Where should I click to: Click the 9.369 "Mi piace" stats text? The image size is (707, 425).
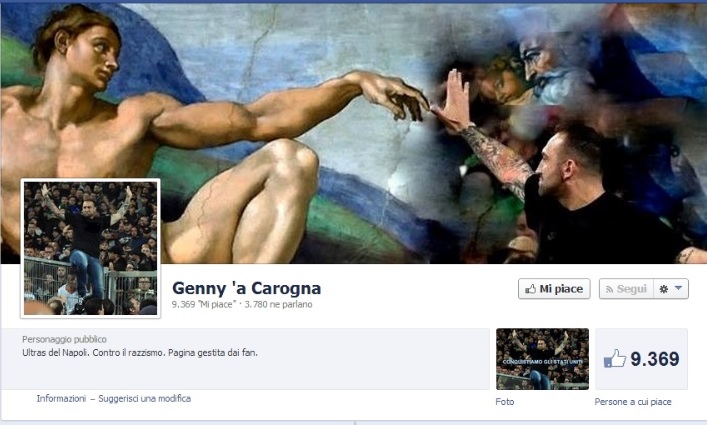(x=204, y=305)
